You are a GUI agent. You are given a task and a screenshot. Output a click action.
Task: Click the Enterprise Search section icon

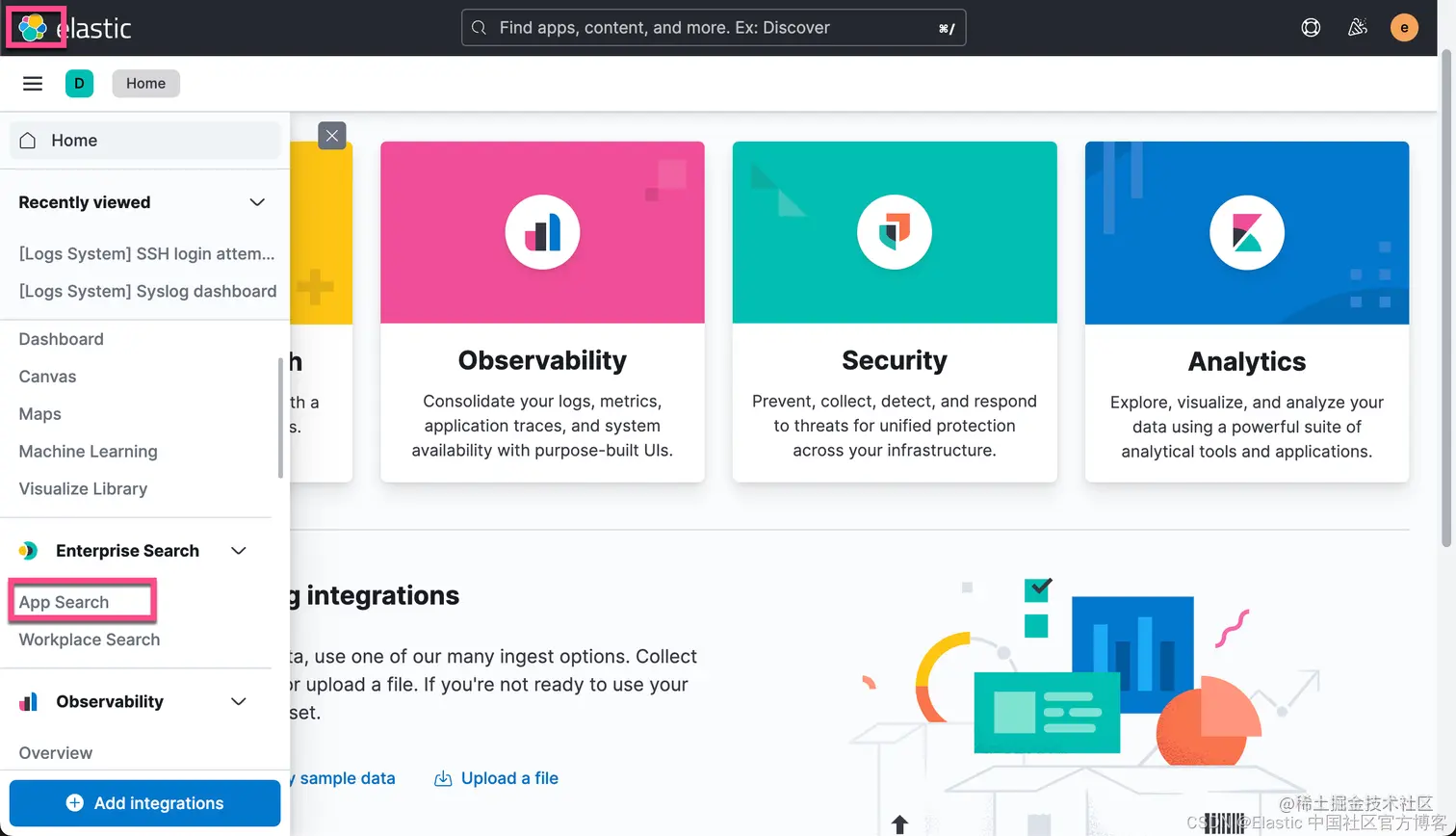point(28,551)
